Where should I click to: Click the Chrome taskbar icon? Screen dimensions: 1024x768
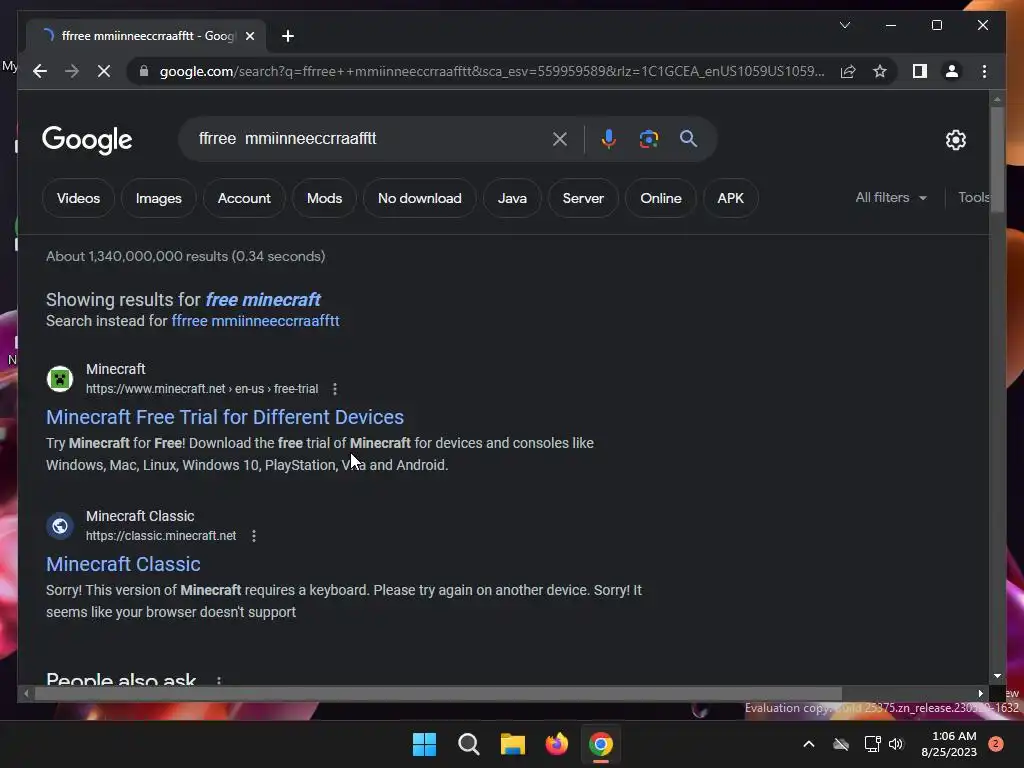601,744
